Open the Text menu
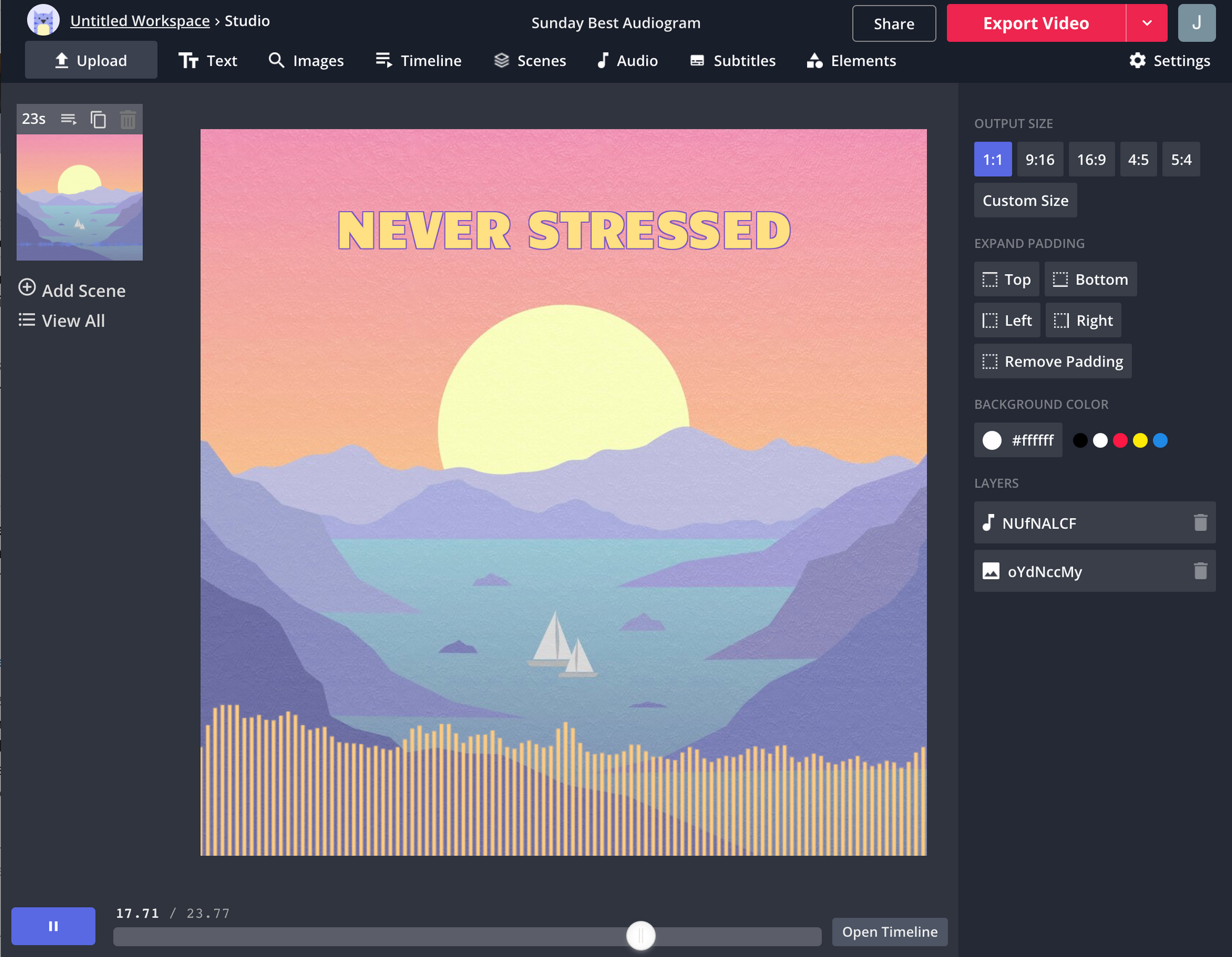Viewport: 1232px width, 957px height. (x=208, y=60)
